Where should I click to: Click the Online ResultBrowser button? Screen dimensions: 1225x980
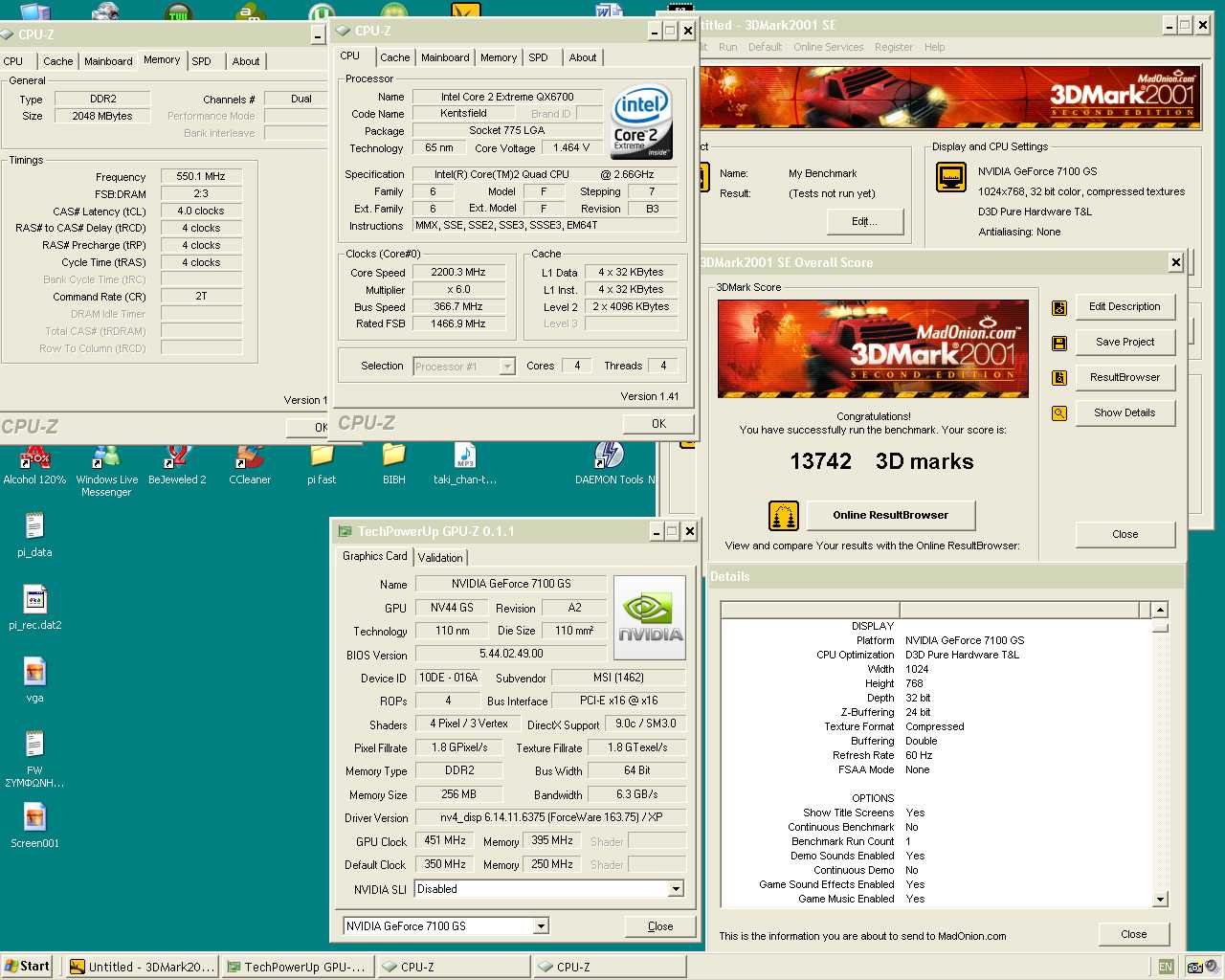[890, 515]
